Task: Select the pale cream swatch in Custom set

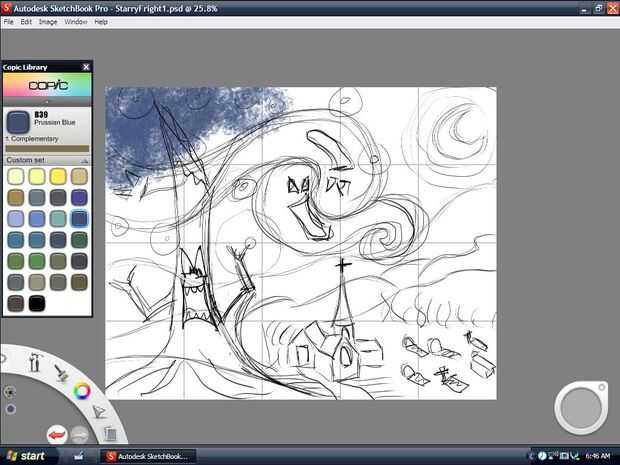Action: click(15, 176)
